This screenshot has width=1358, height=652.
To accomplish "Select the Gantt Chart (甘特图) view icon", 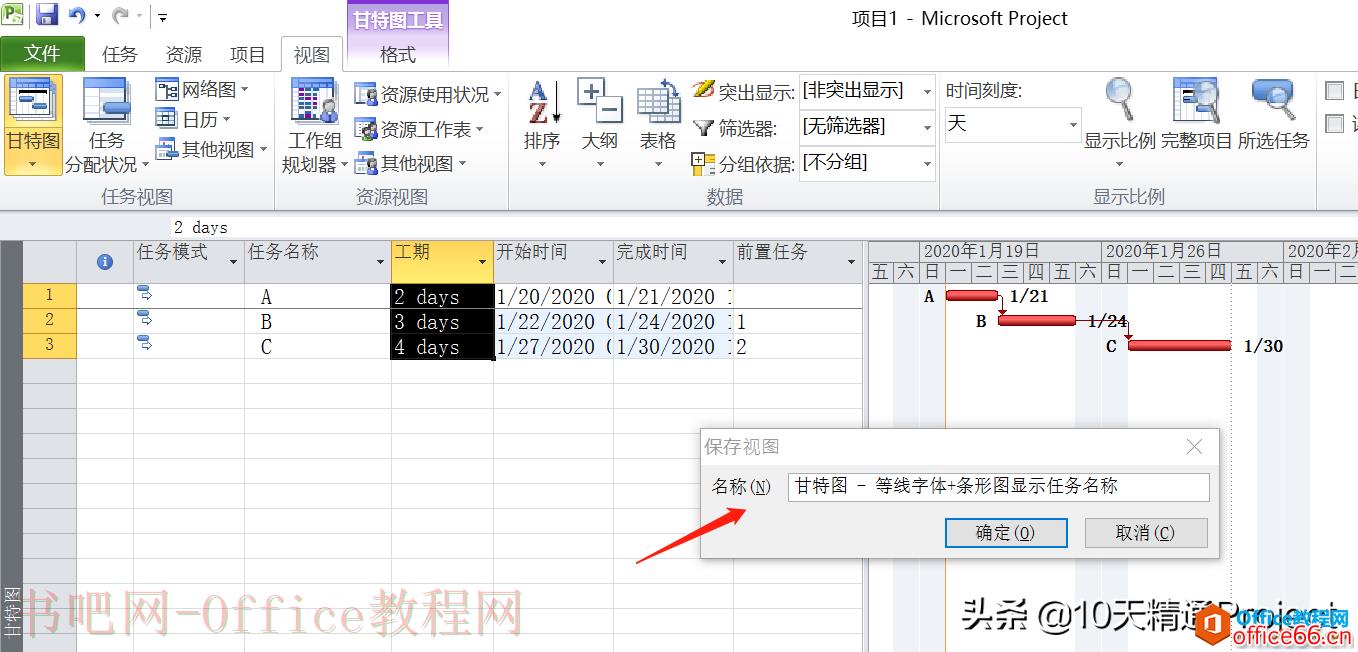I will [x=33, y=102].
